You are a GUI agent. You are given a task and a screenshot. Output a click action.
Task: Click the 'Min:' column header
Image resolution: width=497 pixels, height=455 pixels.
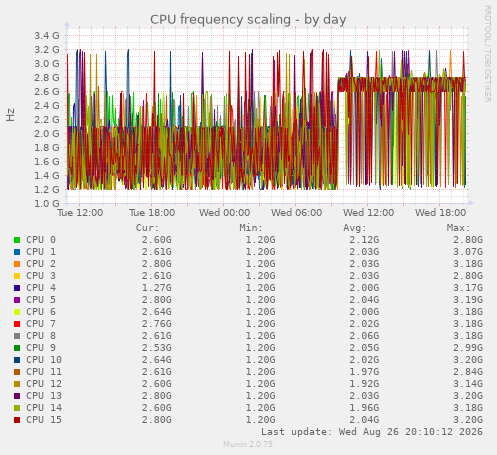251,228
